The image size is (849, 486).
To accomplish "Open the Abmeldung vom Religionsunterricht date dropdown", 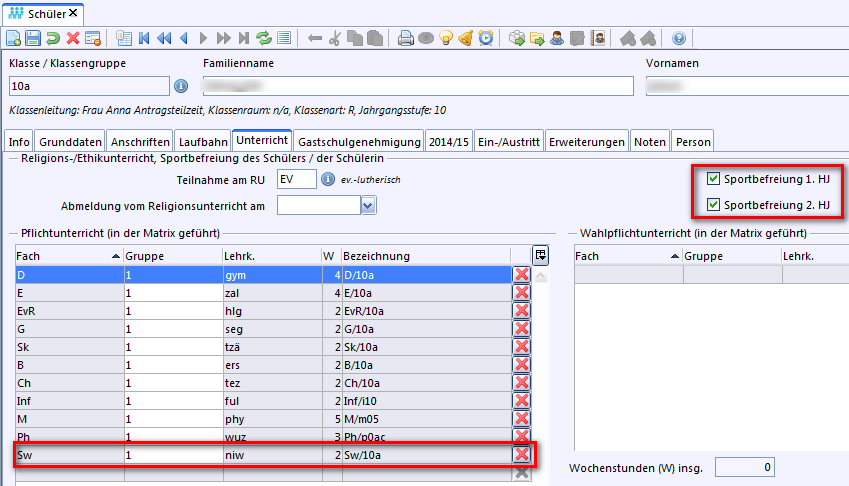I will coord(368,205).
